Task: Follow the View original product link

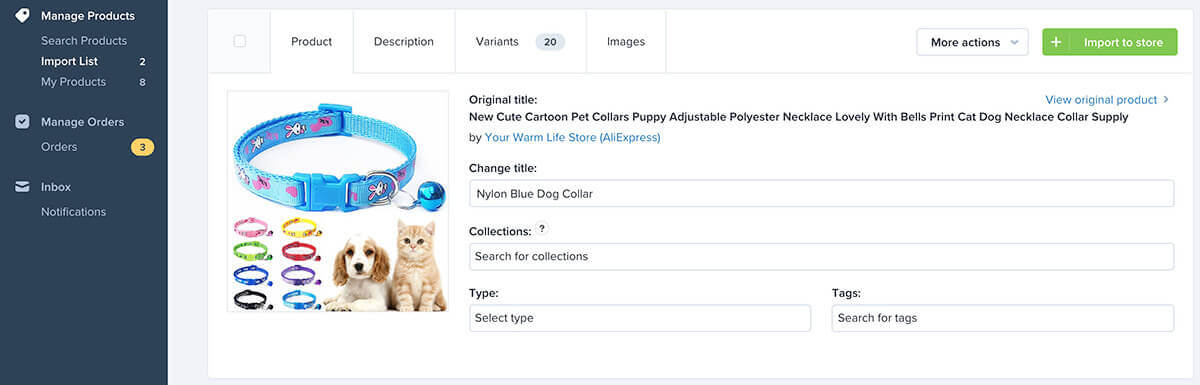Action: pyautogui.click(x=1101, y=100)
